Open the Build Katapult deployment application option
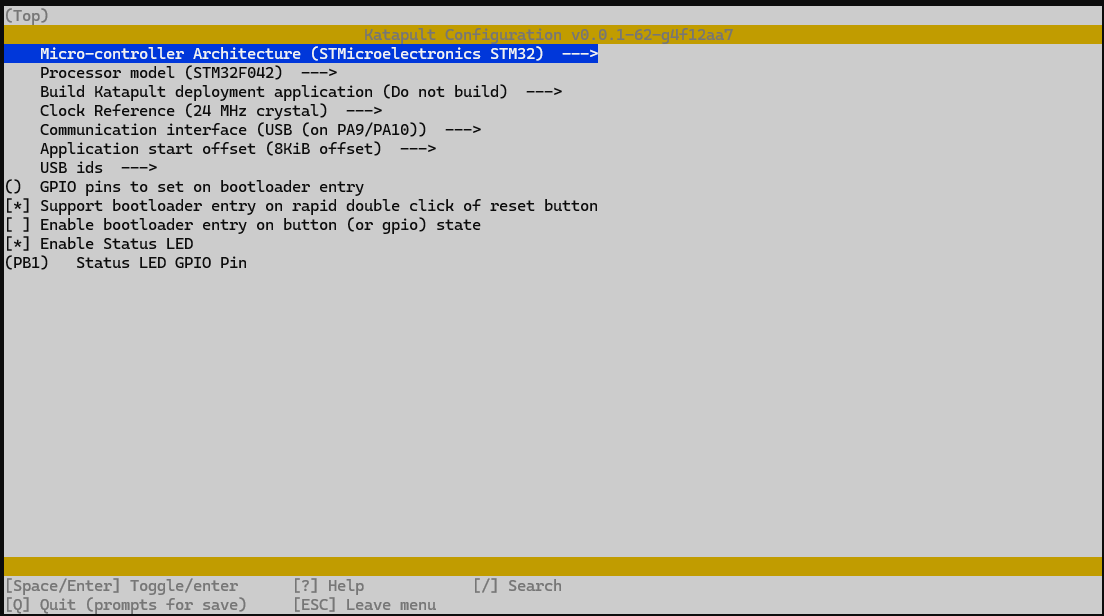1104x616 pixels. 300,92
